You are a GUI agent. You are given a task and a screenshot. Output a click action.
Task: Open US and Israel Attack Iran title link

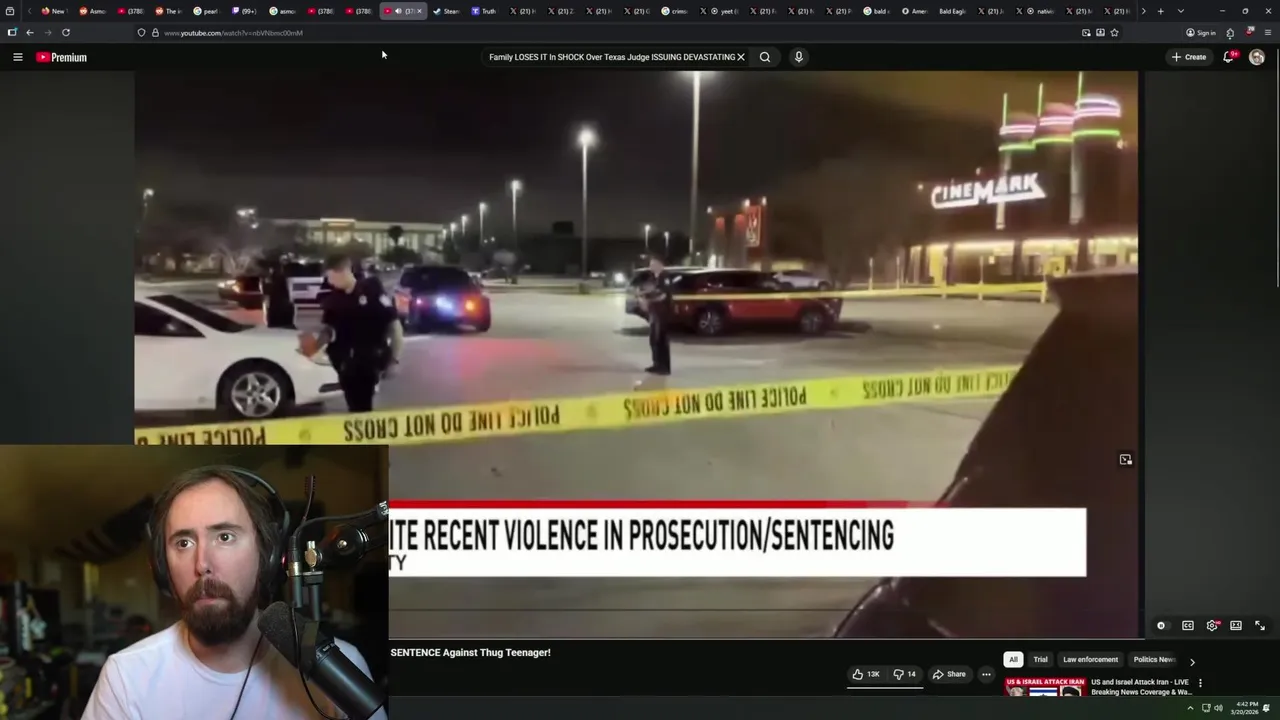[x=1140, y=687]
